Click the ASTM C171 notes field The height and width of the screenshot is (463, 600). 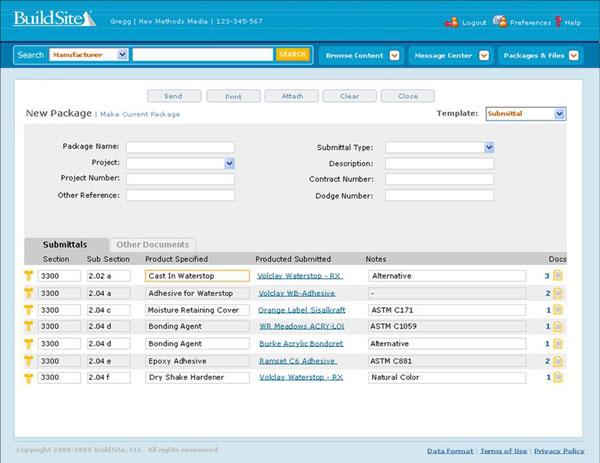click(447, 310)
